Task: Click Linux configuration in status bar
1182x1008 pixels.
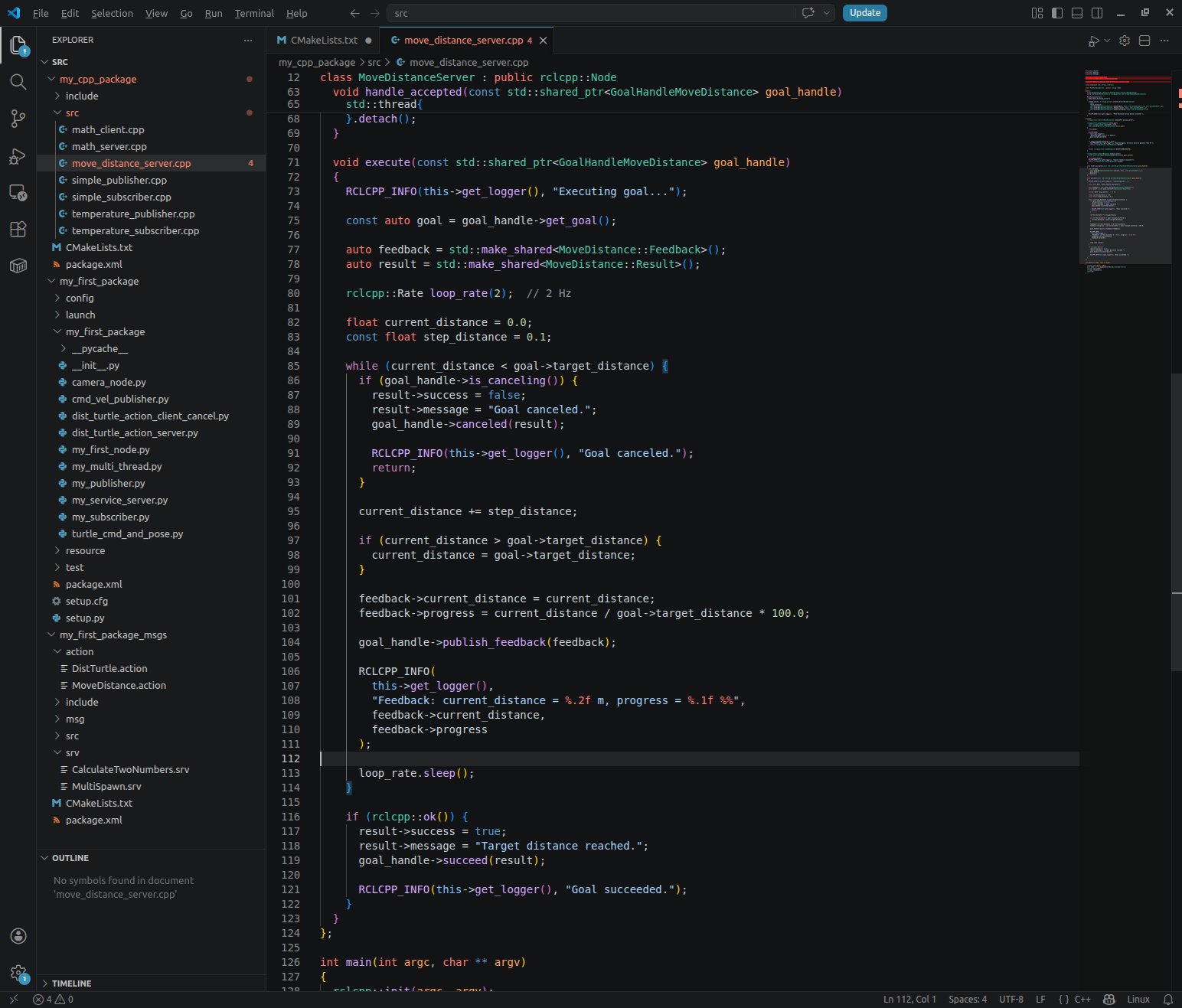Action: 1138,1000
